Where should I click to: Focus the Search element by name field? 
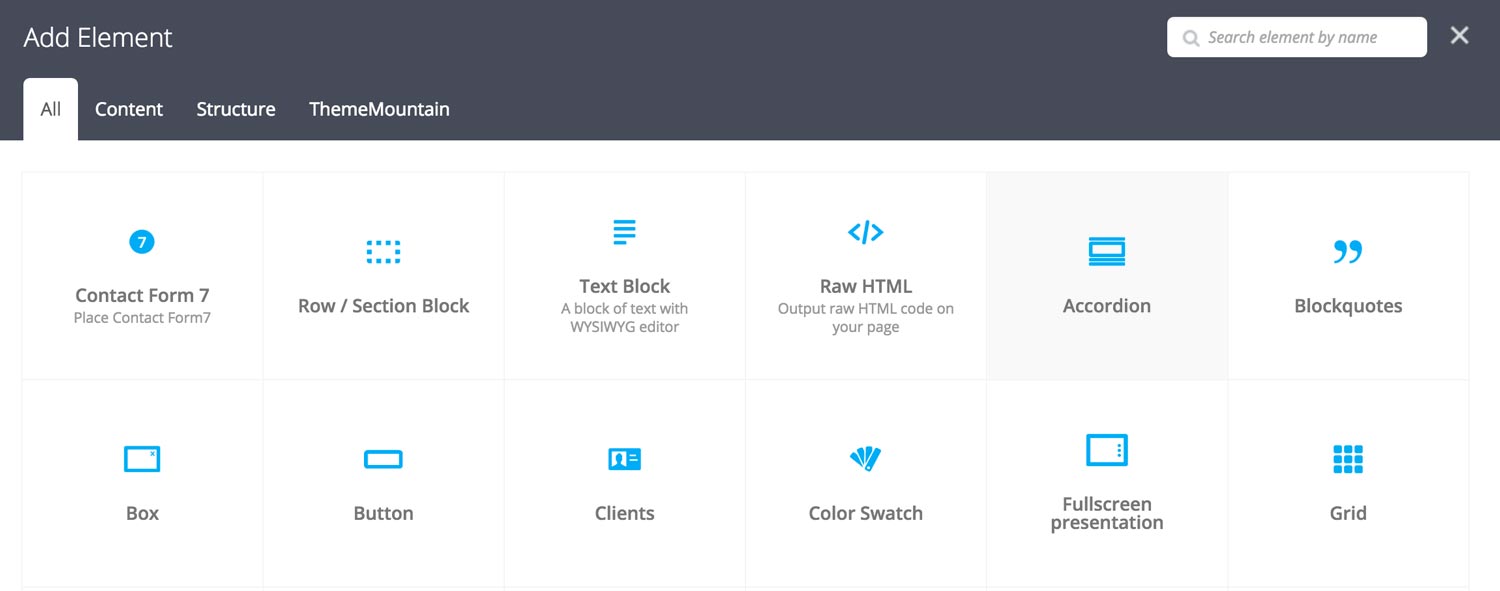(x=1297, y=37)
